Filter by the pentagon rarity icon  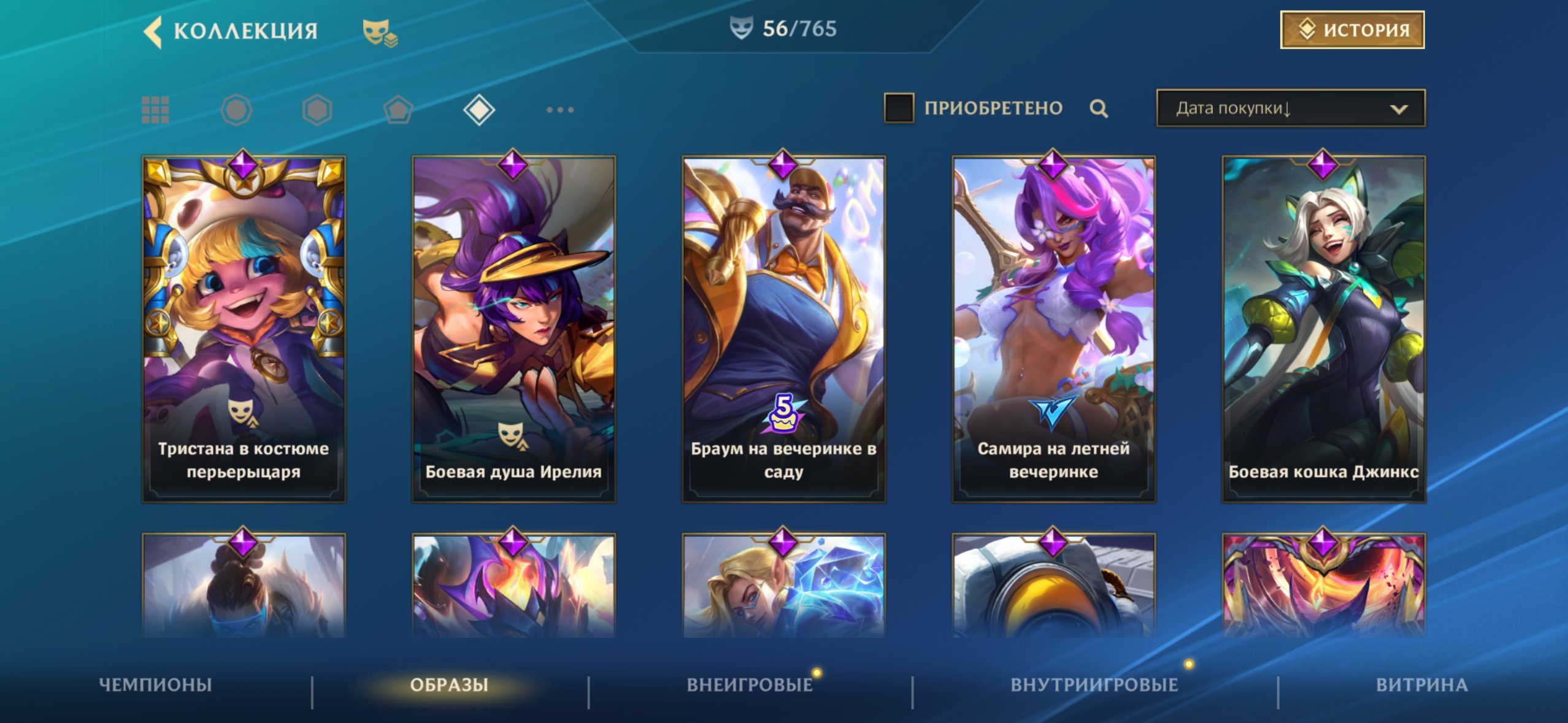[x=398, y=110]
